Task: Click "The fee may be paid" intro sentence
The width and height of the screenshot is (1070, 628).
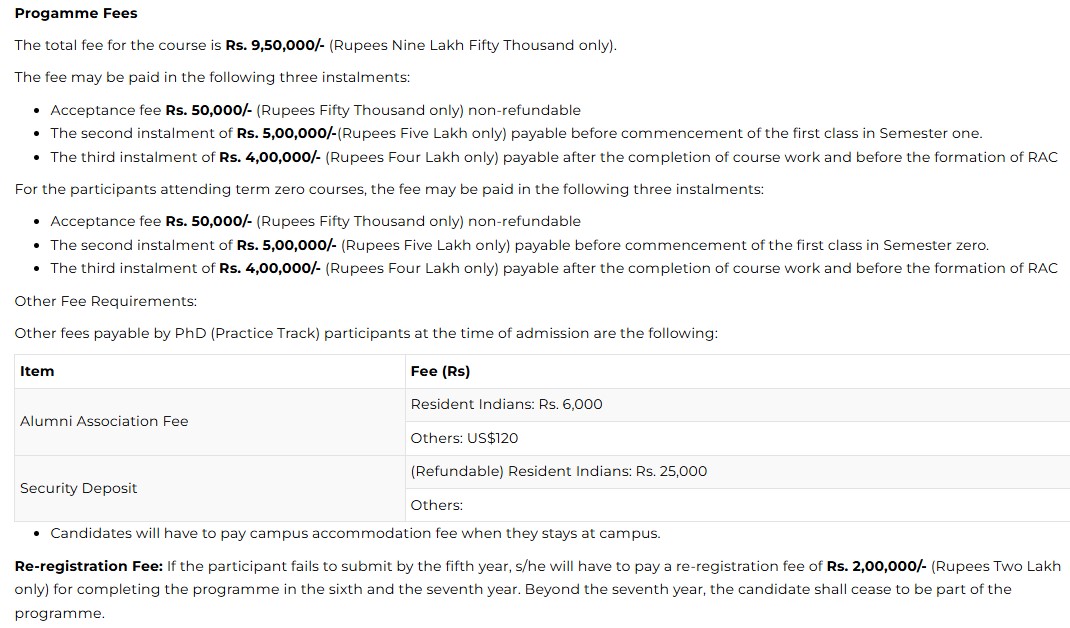Action: pos(212,77)
